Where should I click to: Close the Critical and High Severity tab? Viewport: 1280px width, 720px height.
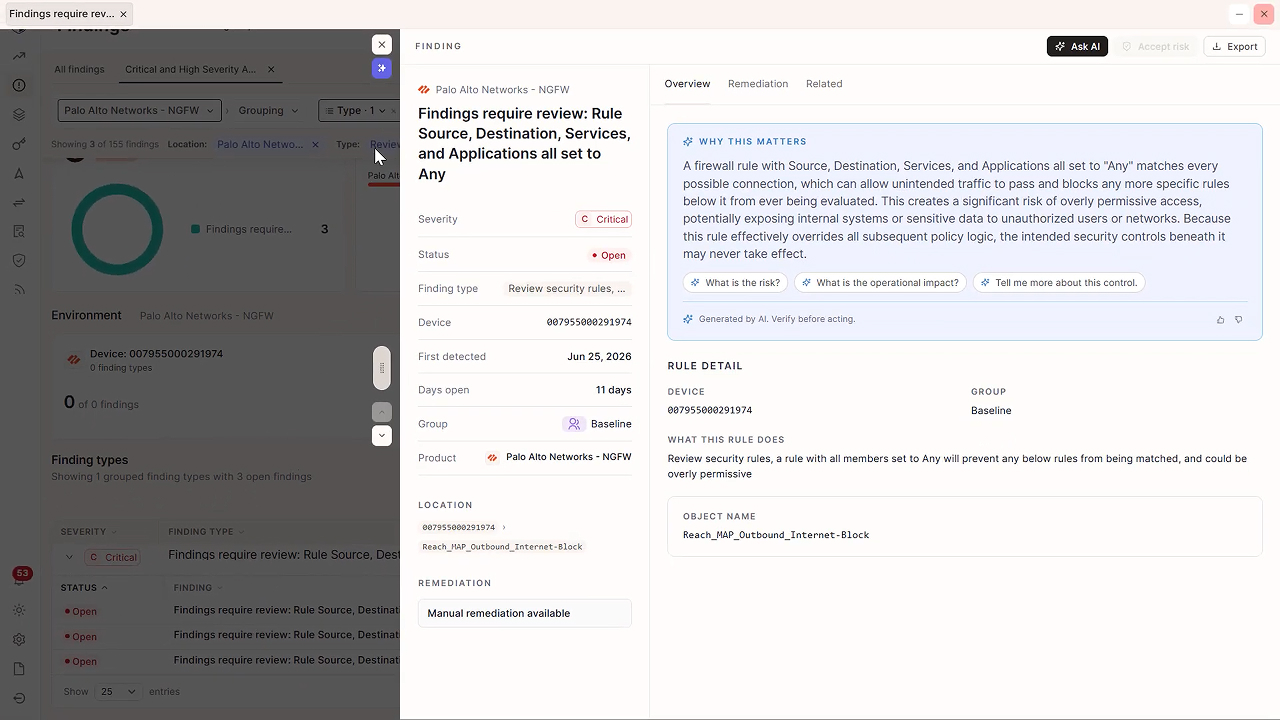pos(271,69)
